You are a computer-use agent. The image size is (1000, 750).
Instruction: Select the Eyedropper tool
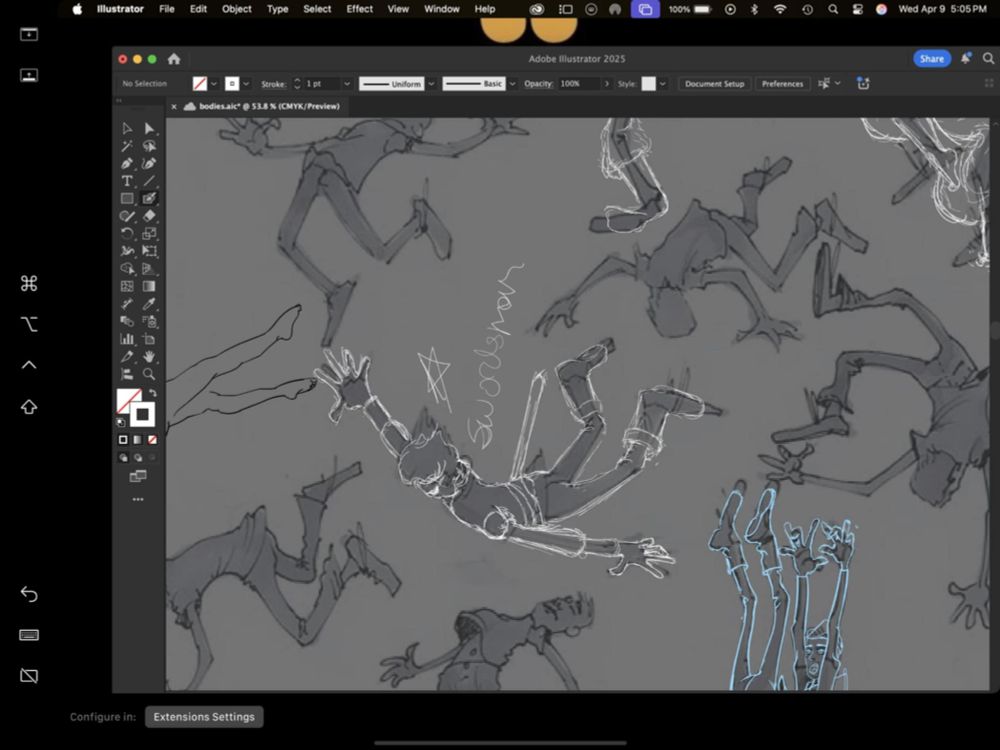coord(149,304)
